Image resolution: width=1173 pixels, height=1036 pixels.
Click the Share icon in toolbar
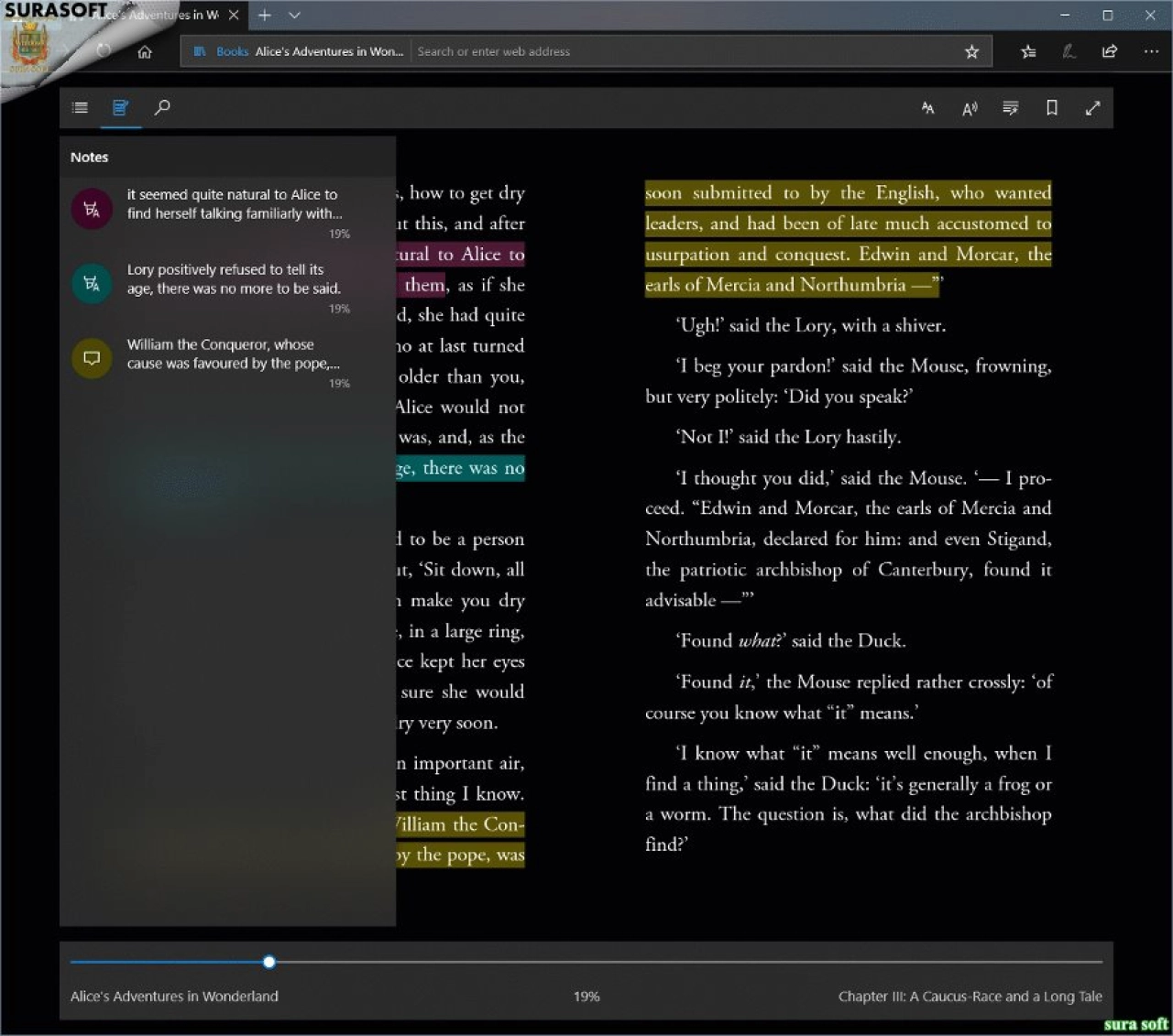[1110, 52]
